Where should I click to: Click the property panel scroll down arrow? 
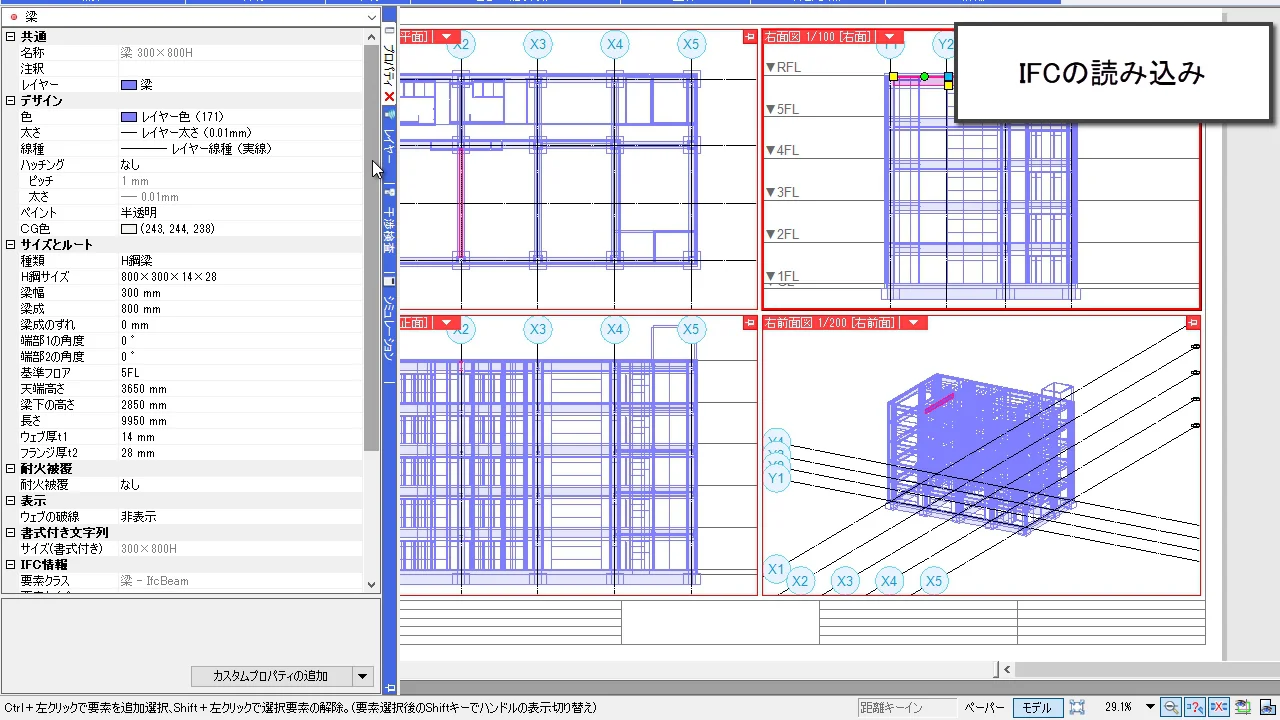(371, 585)
